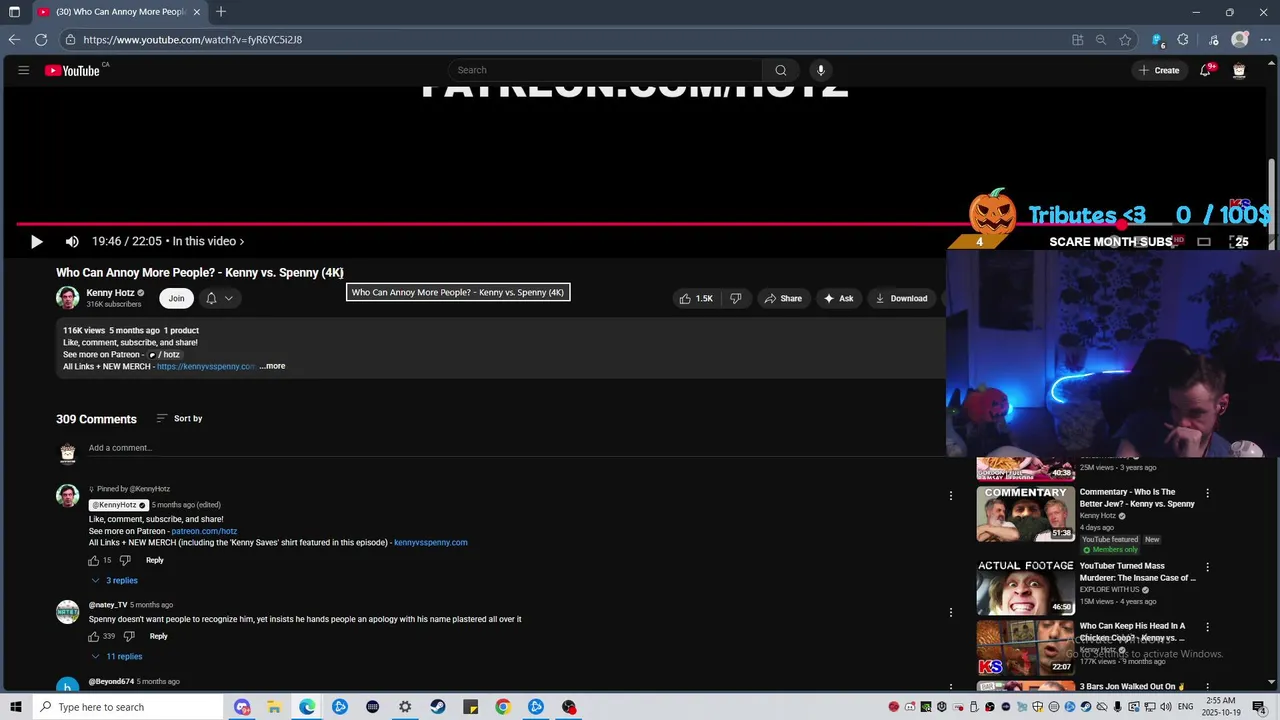The image size is (1280, 720).
Task: Dislike the pinned KennyHotz comment
Action: [x=125, y=560]
